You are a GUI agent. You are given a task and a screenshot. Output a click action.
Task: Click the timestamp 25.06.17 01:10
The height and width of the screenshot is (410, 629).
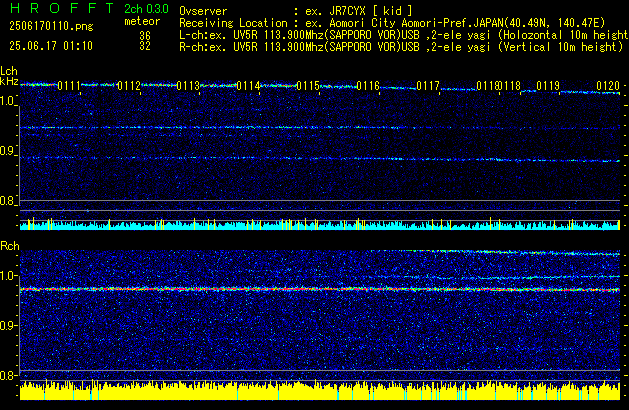click(51, 46)
